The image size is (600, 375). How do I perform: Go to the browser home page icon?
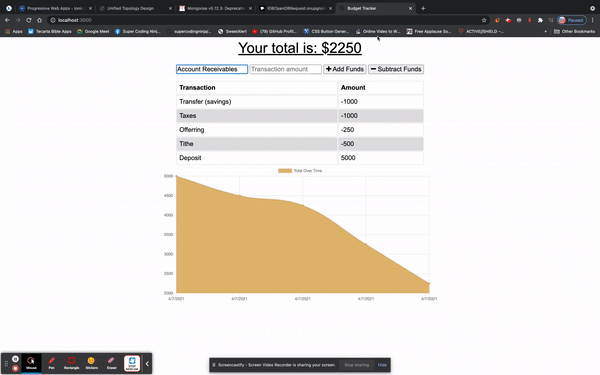[39, 20]
